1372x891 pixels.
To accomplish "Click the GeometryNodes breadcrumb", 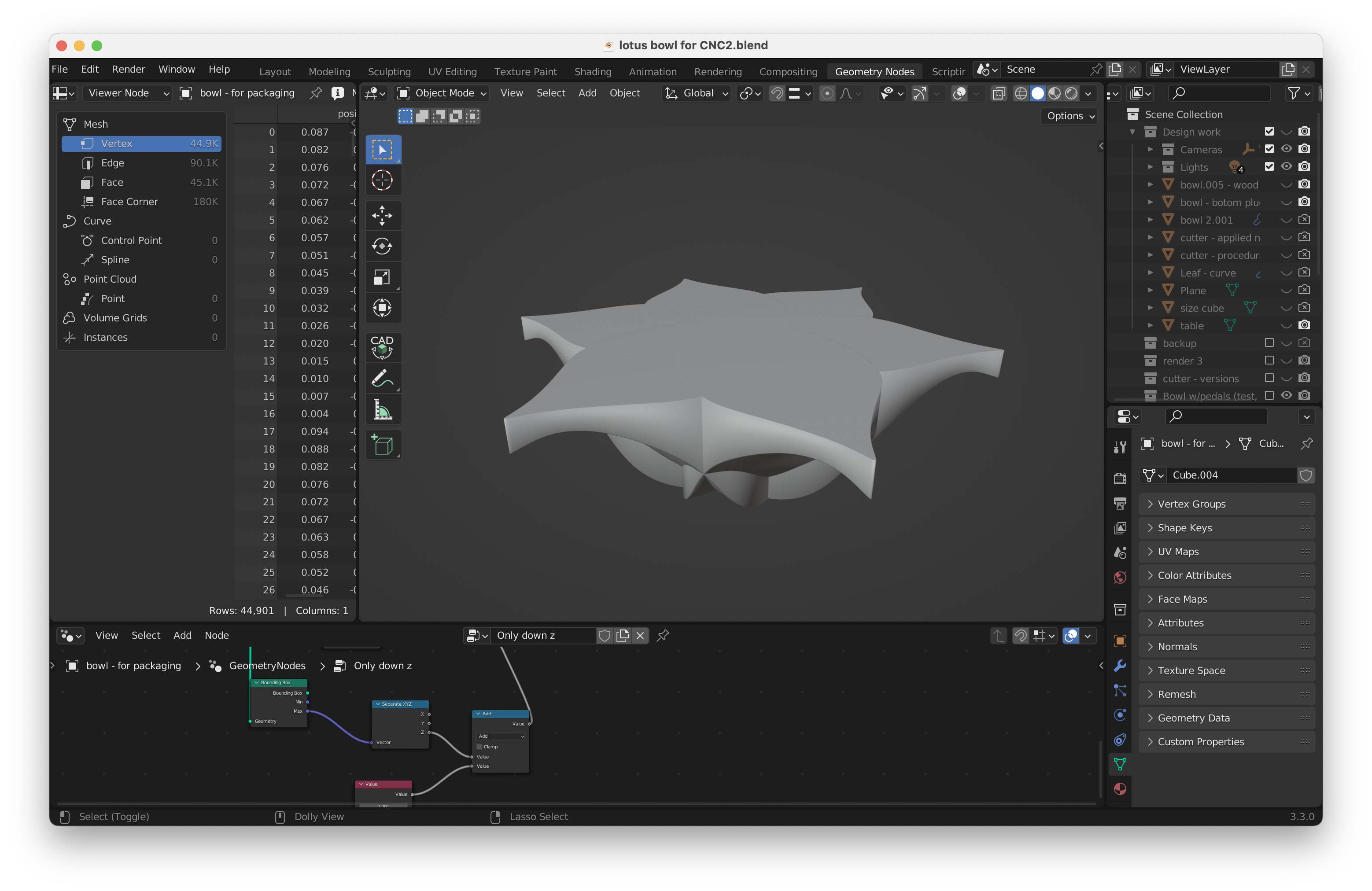I will 267,666.
